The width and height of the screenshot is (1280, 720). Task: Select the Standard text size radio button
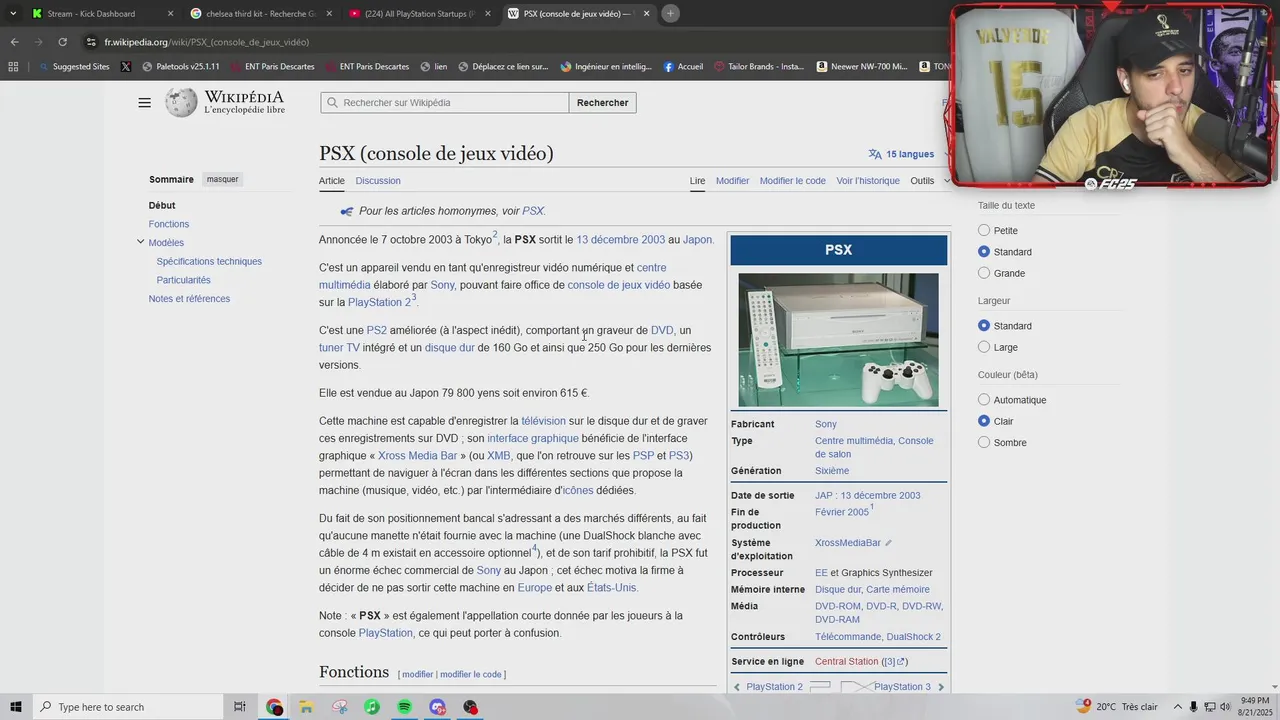click(x=984, y=252)
